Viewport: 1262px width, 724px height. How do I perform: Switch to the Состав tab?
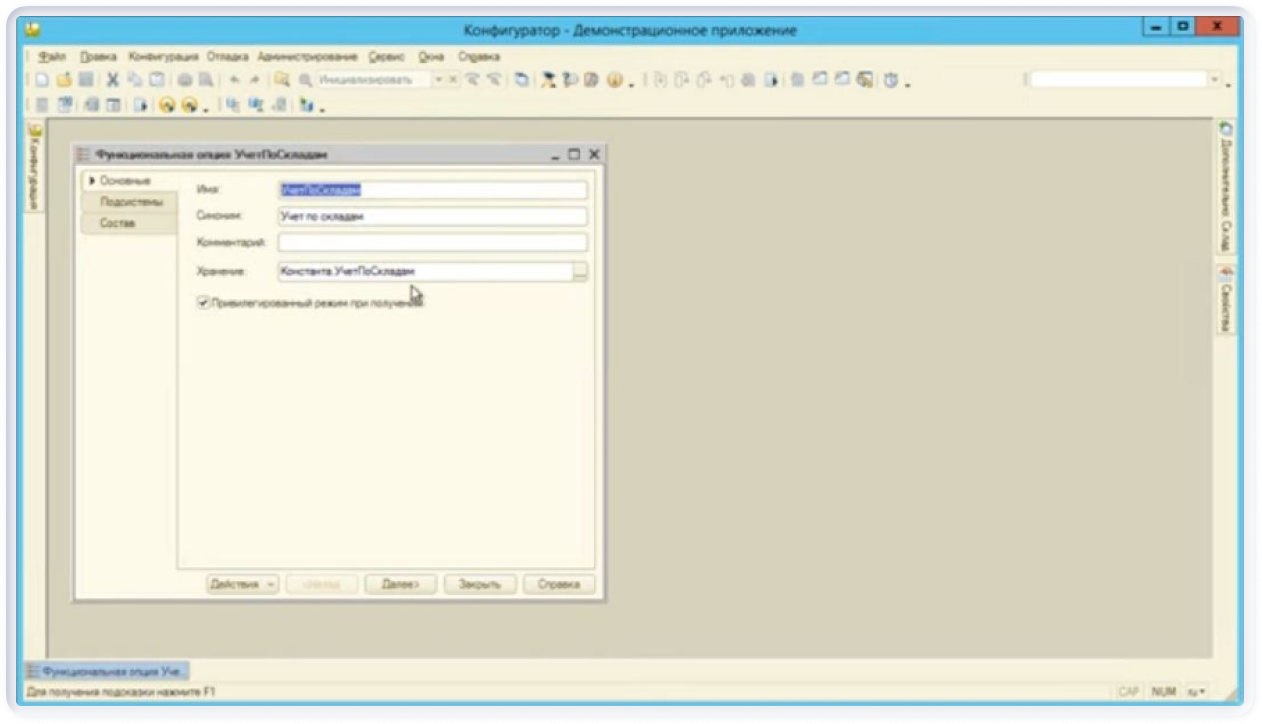[x=118, y=223]
